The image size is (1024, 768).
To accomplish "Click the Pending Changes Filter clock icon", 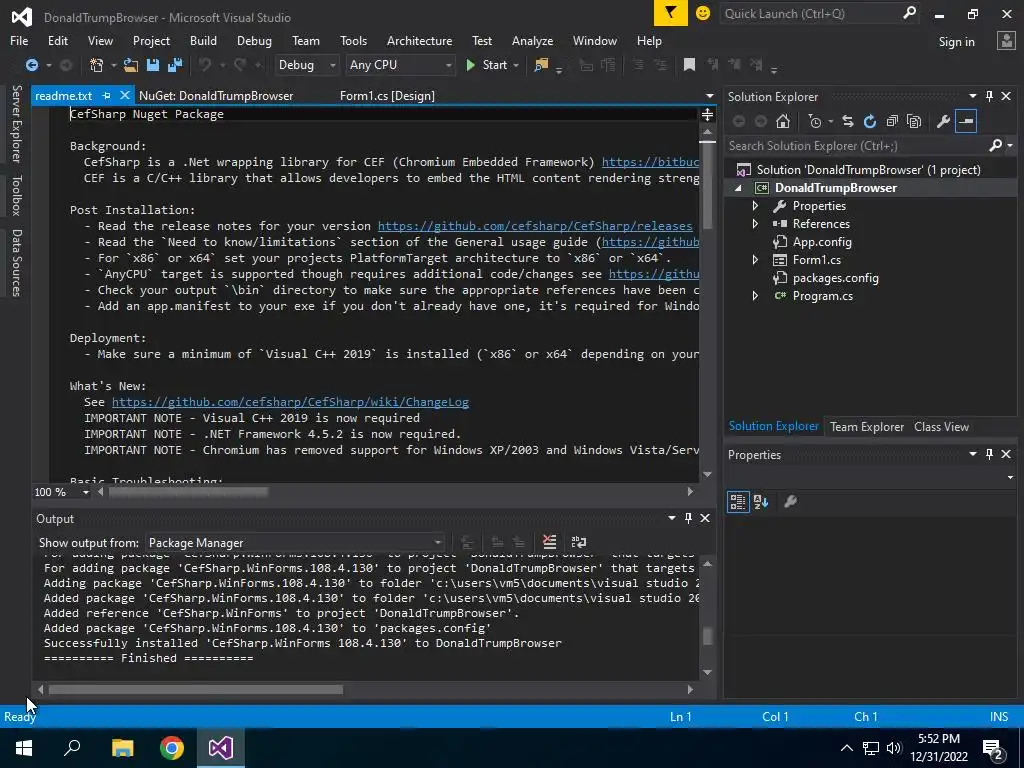I will click(814, 121).
